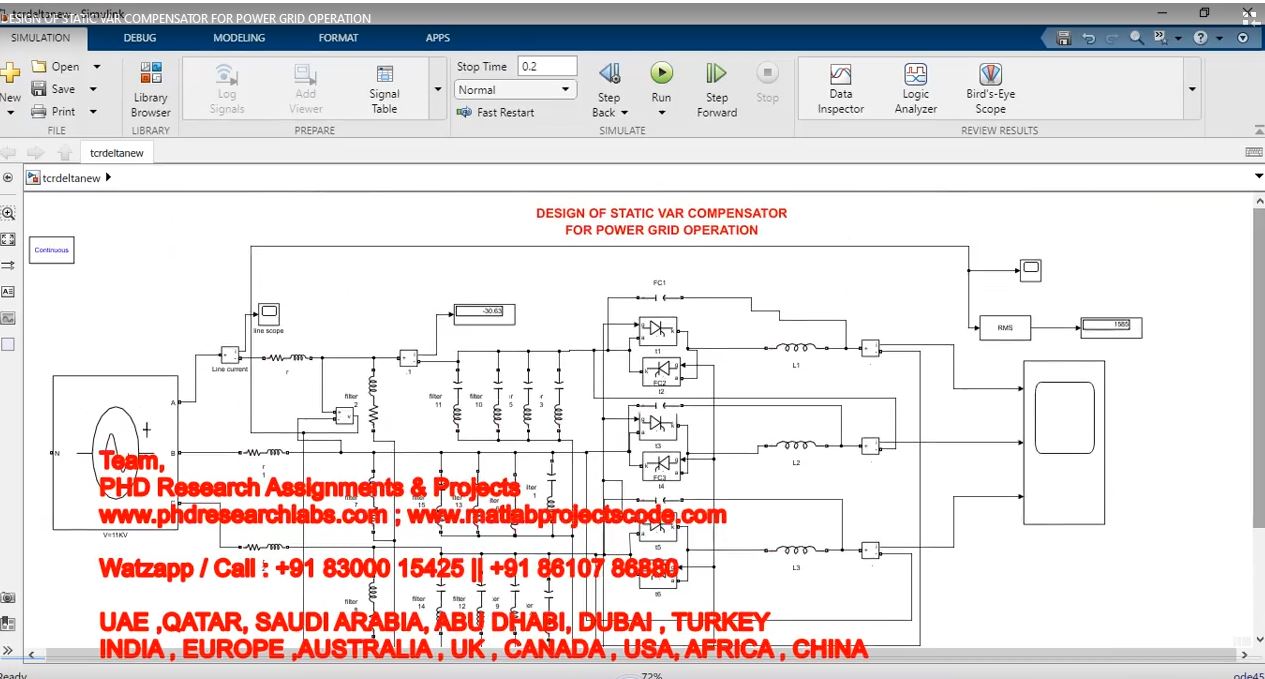
Task: Click the quick-access Save icon in title strip
Action: (x=1063, y=38)
